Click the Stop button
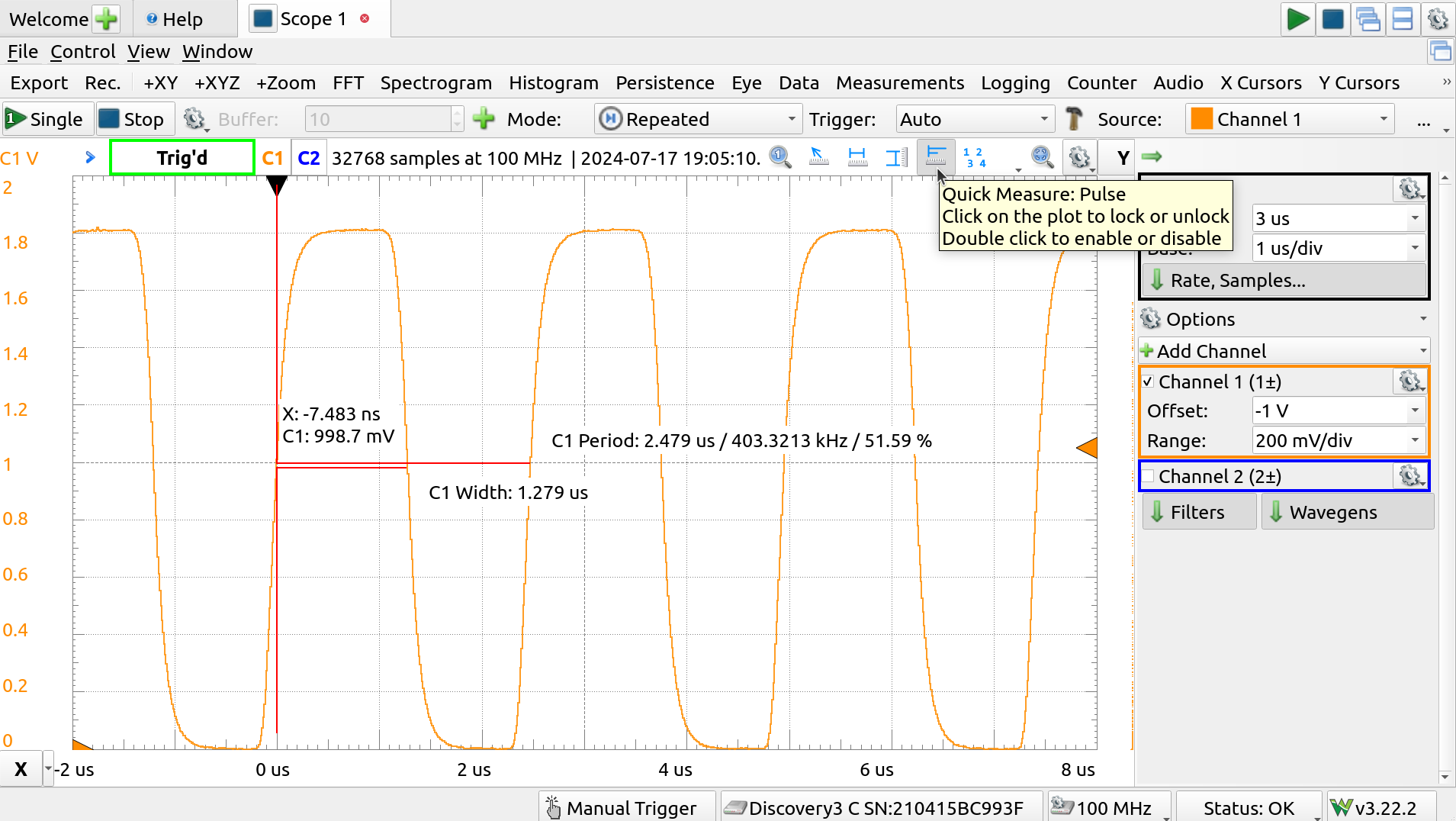Screen dimensions: 1456x821 point(135,119)
